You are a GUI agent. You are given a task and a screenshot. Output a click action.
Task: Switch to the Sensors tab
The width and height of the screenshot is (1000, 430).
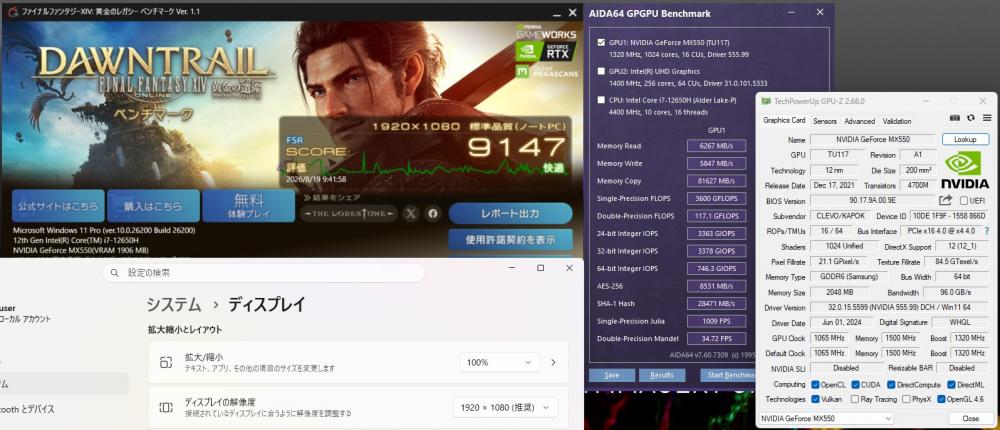click(825, 121)
